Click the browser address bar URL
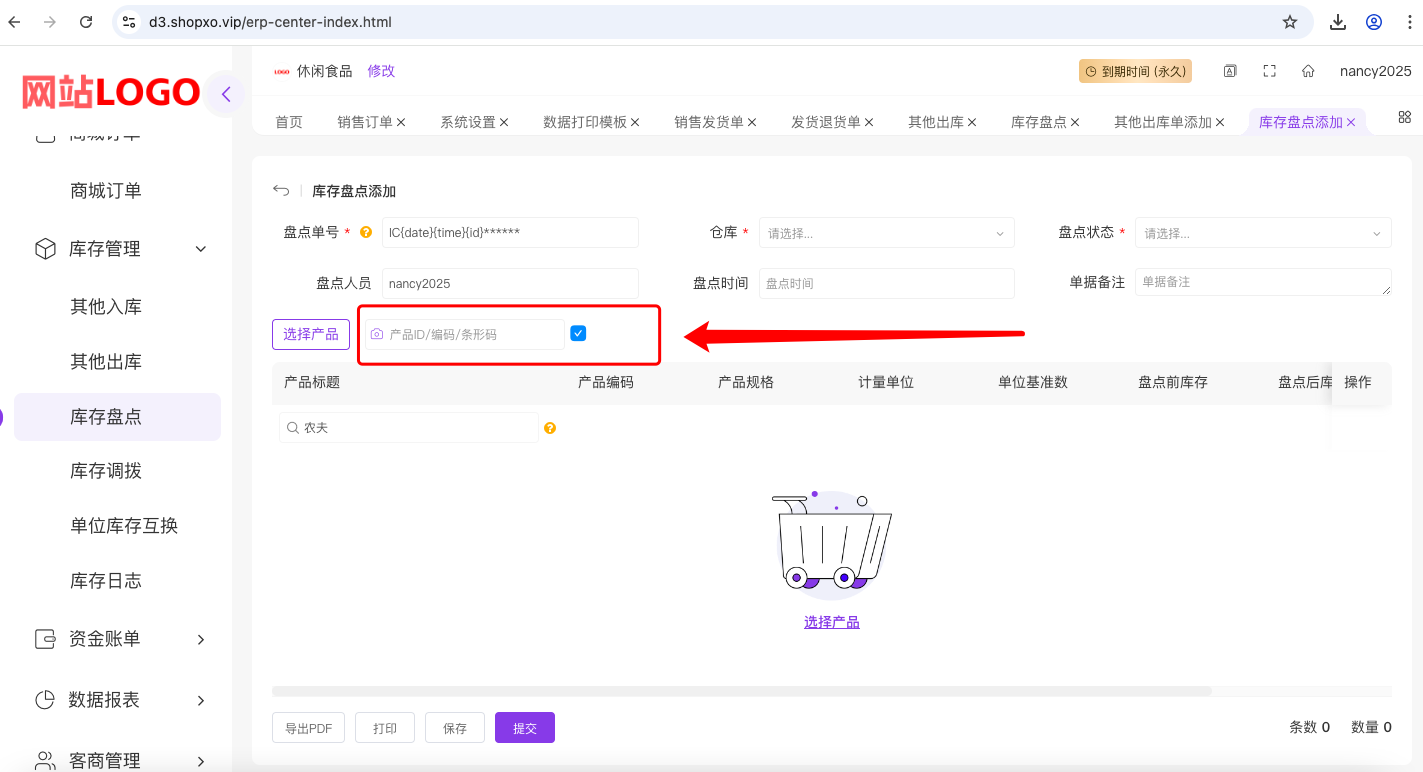 coord(270,22)
